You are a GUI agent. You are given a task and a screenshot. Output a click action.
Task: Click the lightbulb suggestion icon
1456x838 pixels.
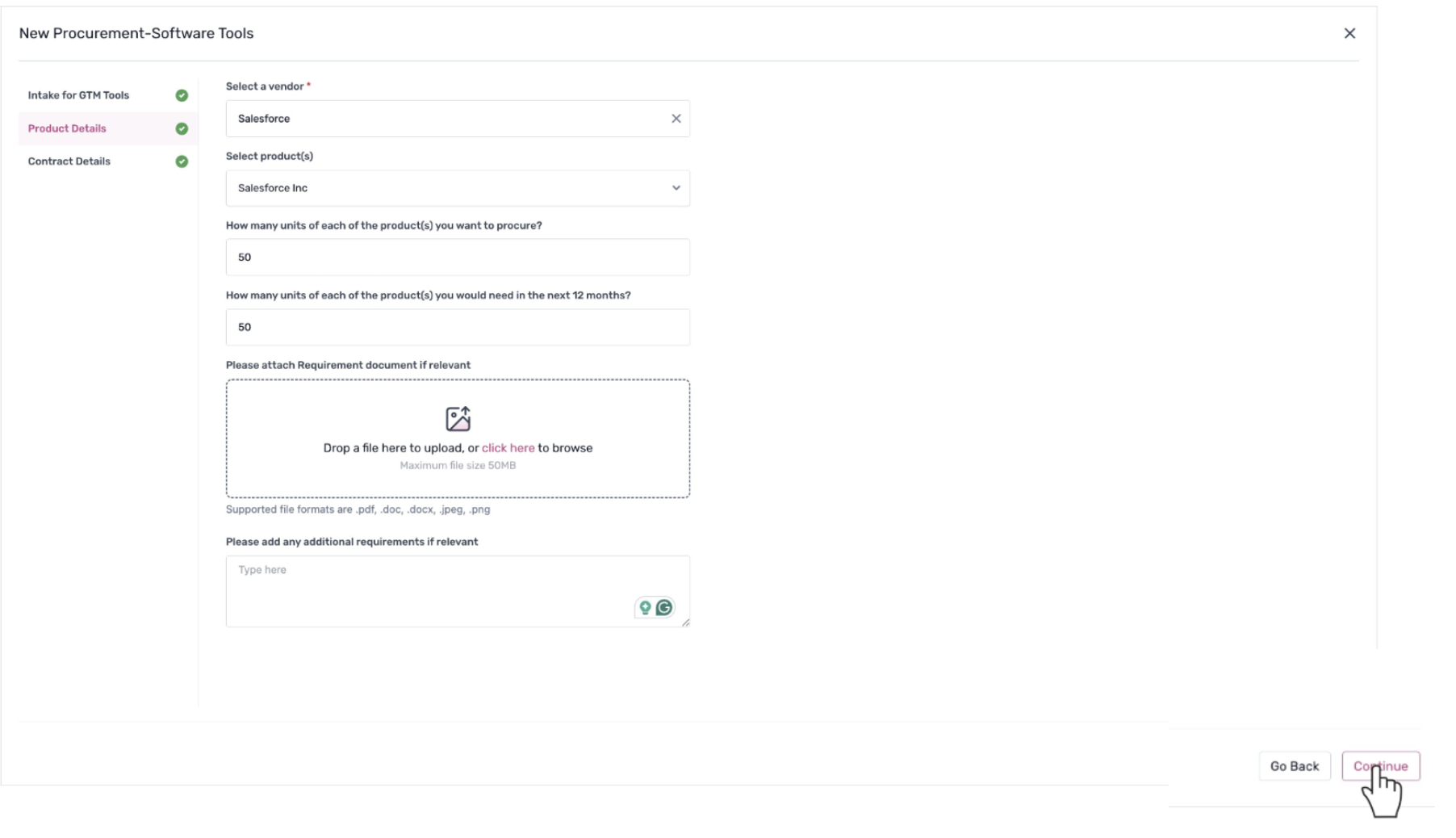point(645,608)
